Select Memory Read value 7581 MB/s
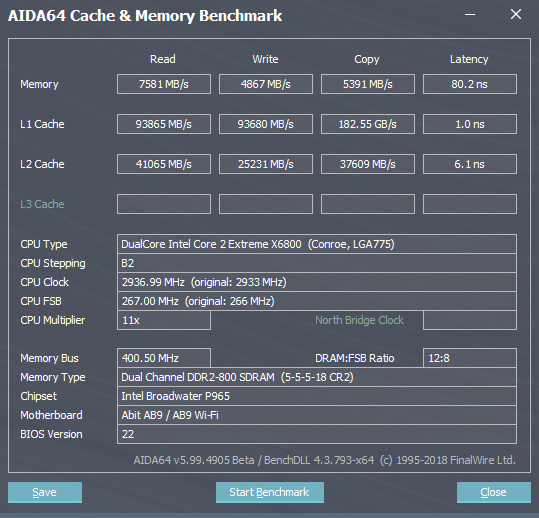The image size is (539, 518). tap(164, 84)
